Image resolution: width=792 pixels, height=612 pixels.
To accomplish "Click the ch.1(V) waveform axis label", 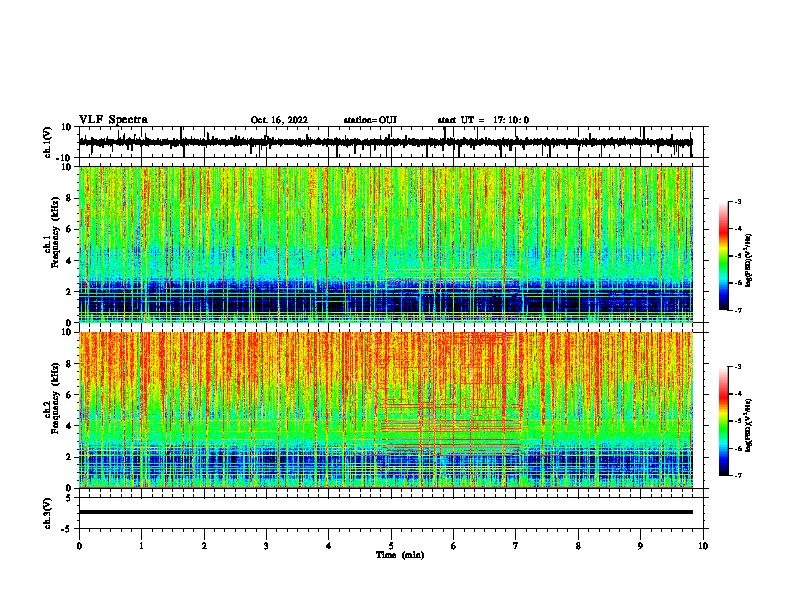I will click(48, 142).
